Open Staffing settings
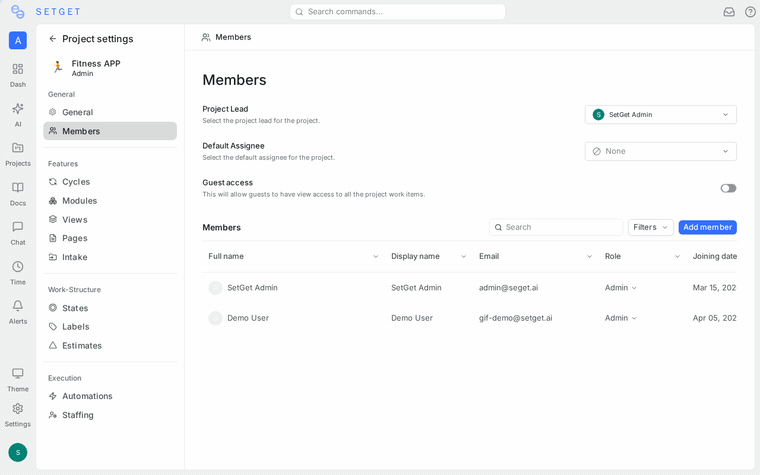The width and height of the screenshot is (760, 475). (x=110, y=415)
